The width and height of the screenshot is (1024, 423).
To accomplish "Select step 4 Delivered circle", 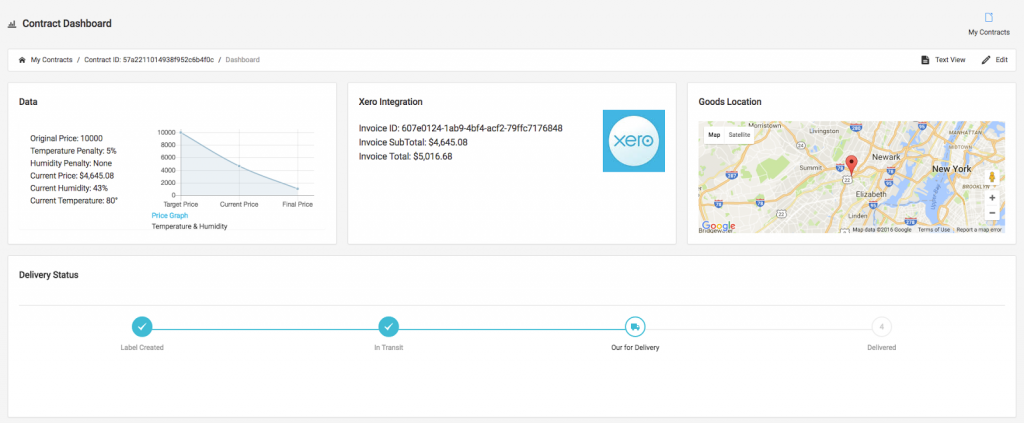I will pos(882,326).
